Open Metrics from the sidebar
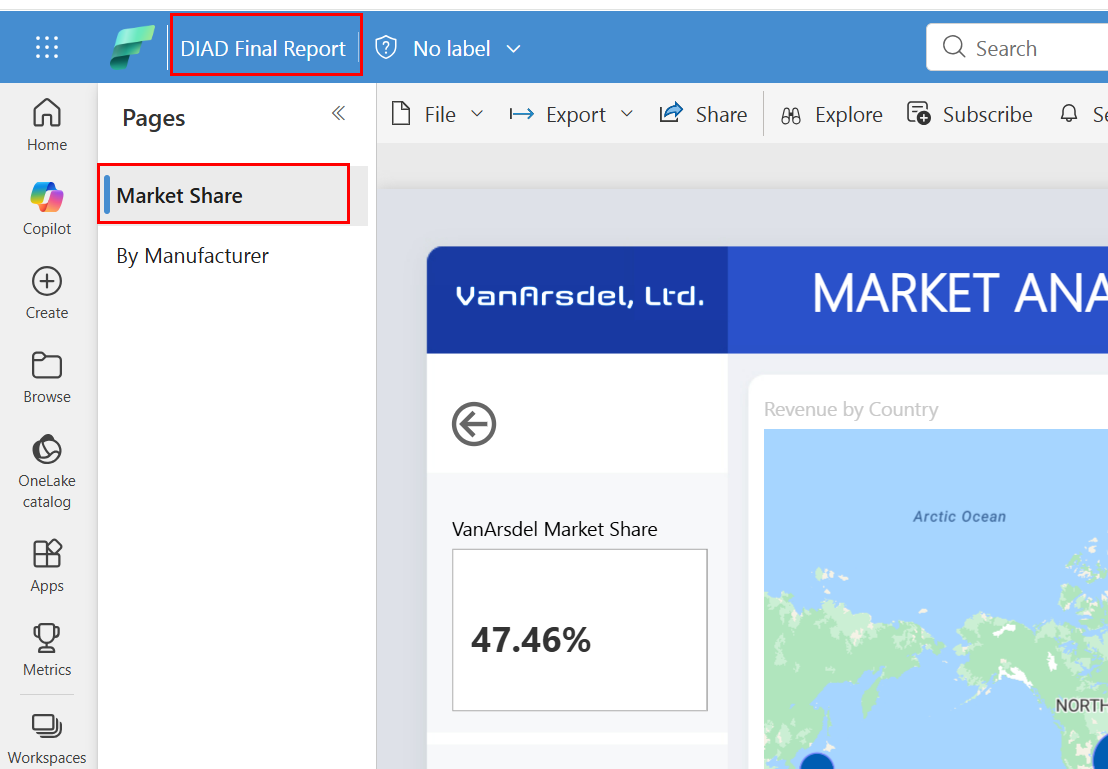This screenshot has width=1108, height=769. click(47, 650)
